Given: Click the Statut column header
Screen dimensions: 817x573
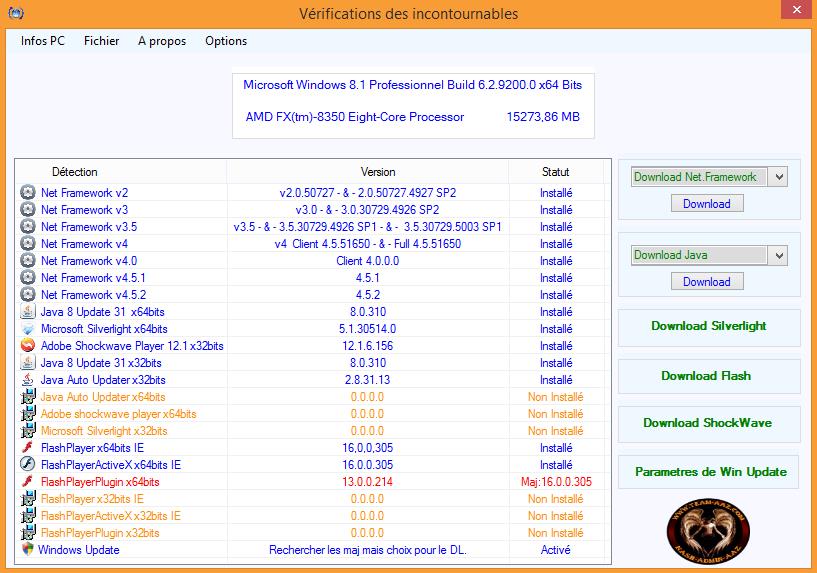Looking at the screenshot, I should 555,172.
